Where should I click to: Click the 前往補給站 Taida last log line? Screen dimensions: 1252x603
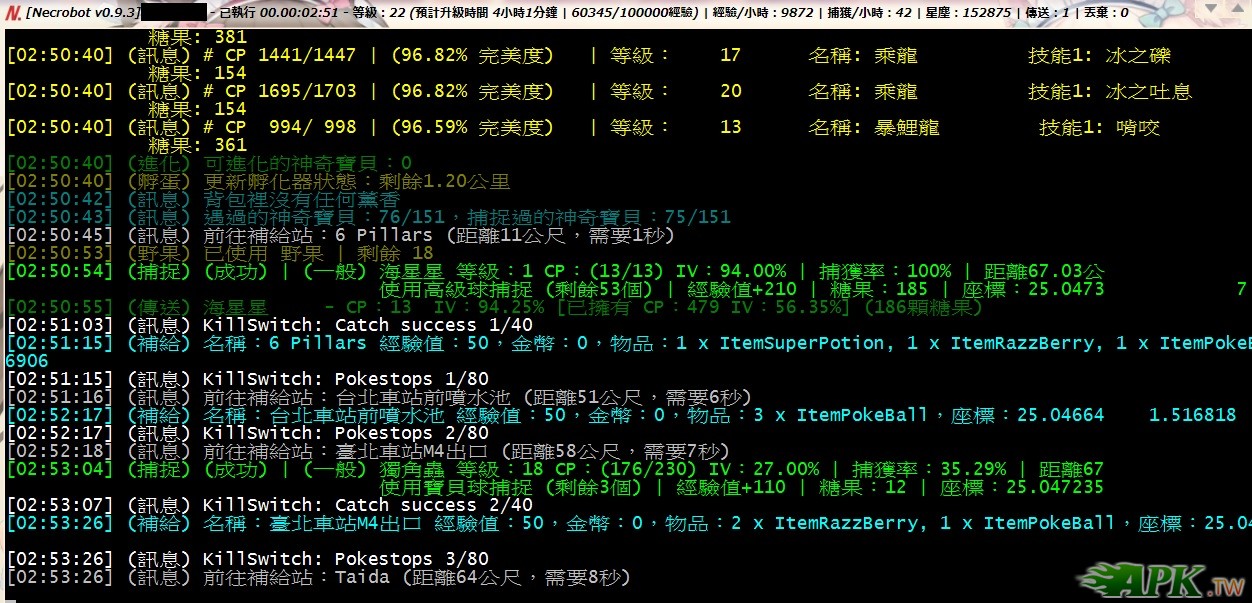pyautogui.click(x=318, y=578)
